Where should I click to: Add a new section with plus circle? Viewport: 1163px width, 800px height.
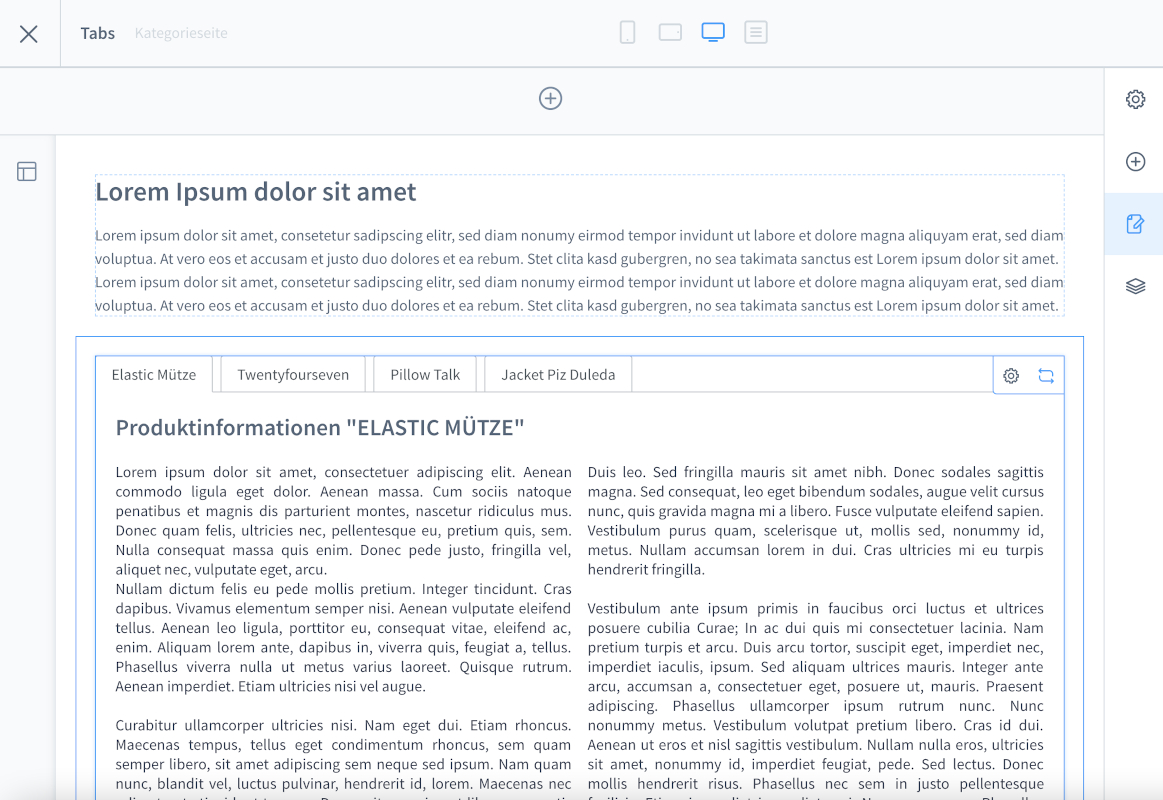[x=550, y=99]
